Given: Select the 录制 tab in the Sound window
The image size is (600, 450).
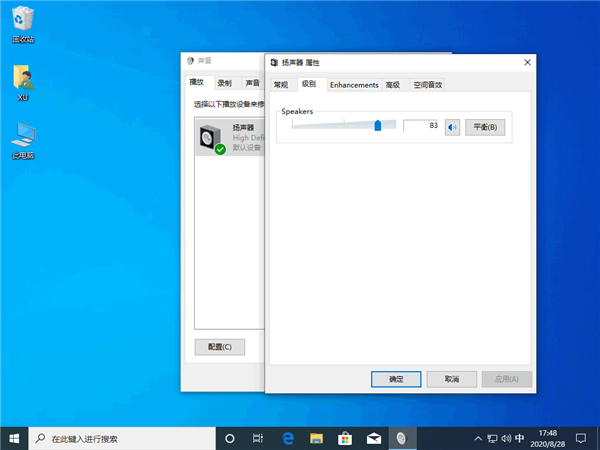Looking at the screenshot, I should [224, 83].
